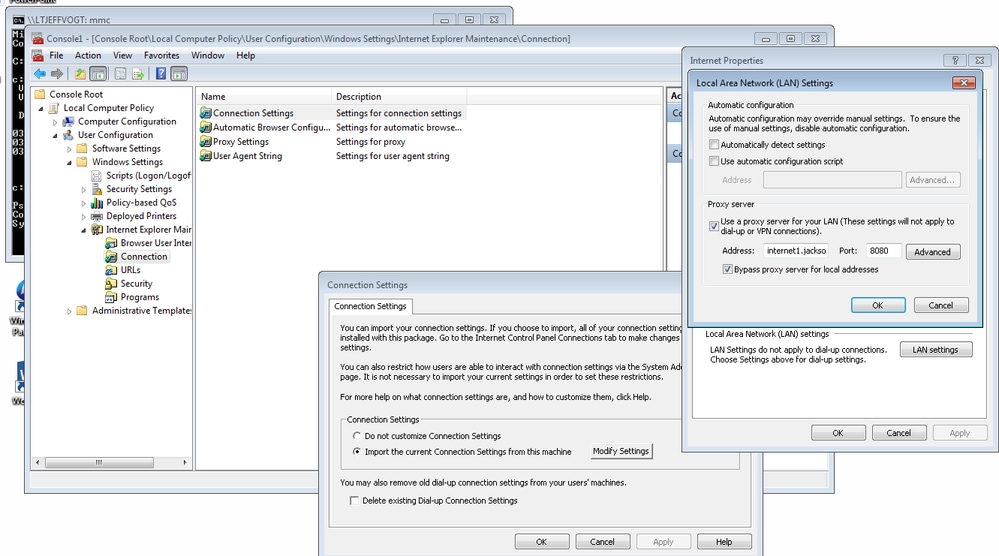The width and height of the screenshot is (999, 556).
Task: Click the Automatic Browser Configuration item icon
Action: pos(206,127)
